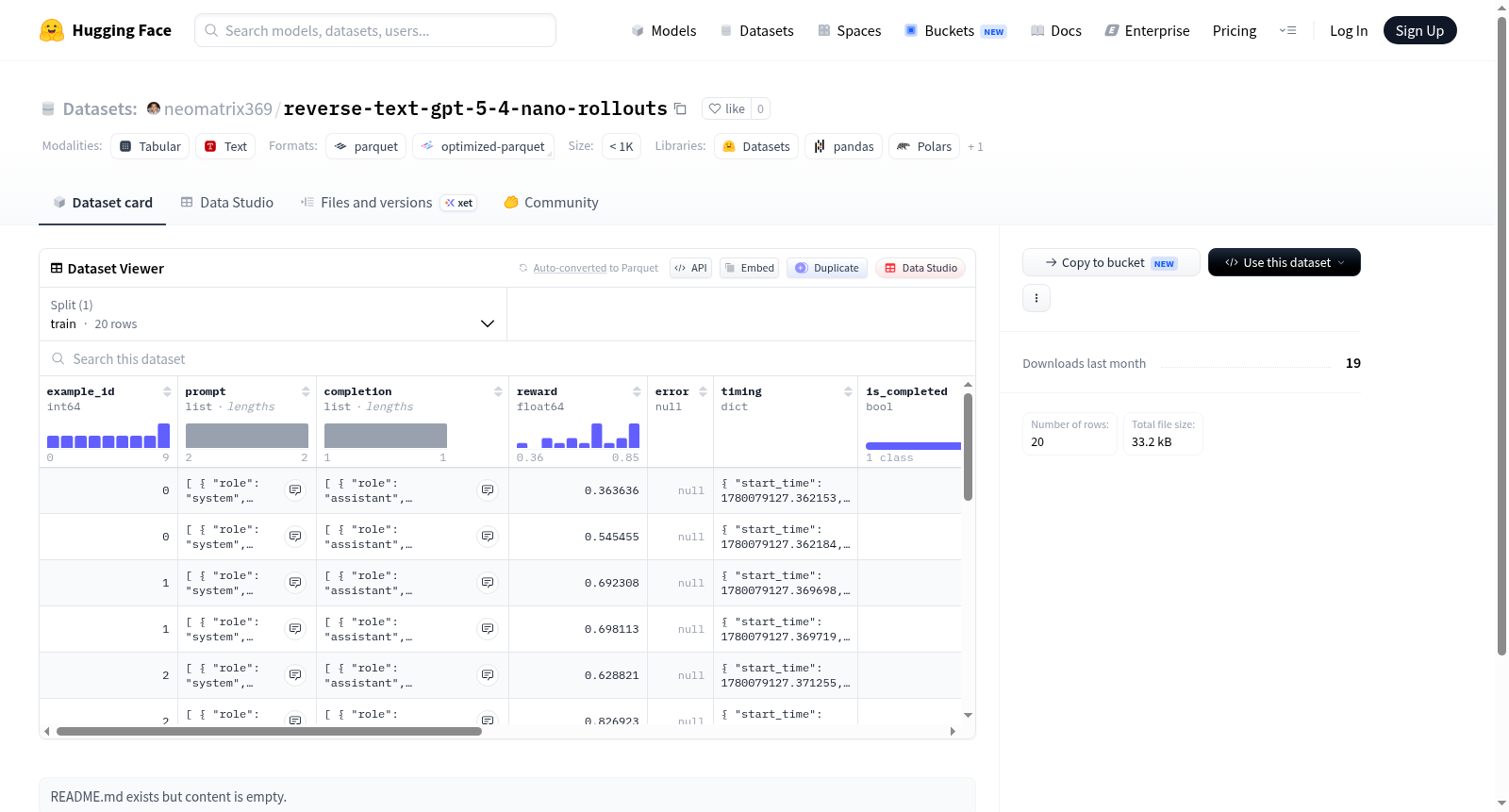Open prompt chat view for reward 0.692308 row
Screen dimensions: 1509x812
295,583
